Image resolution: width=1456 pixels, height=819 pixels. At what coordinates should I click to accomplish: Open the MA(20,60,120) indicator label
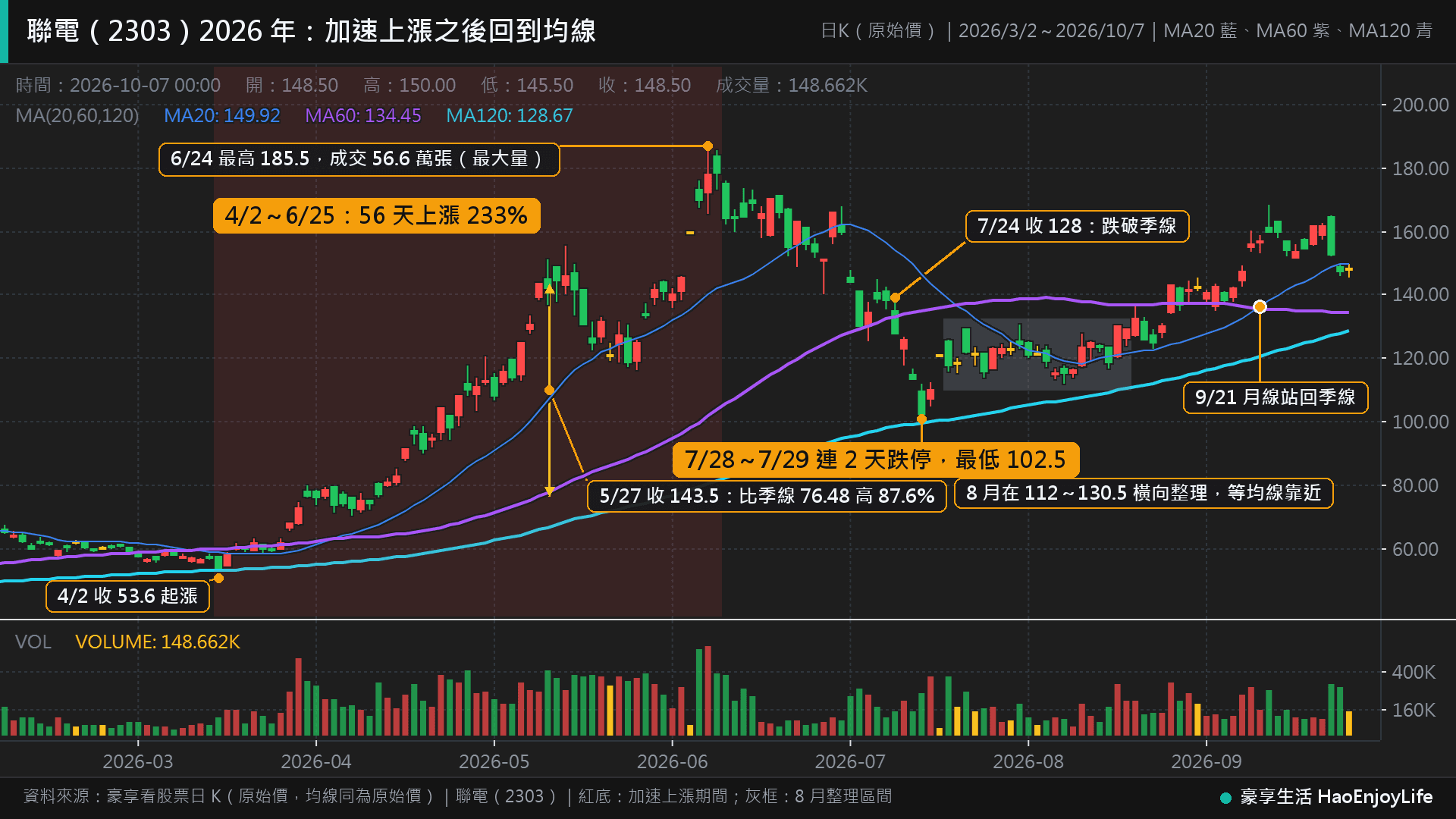[x=77, y=115]
